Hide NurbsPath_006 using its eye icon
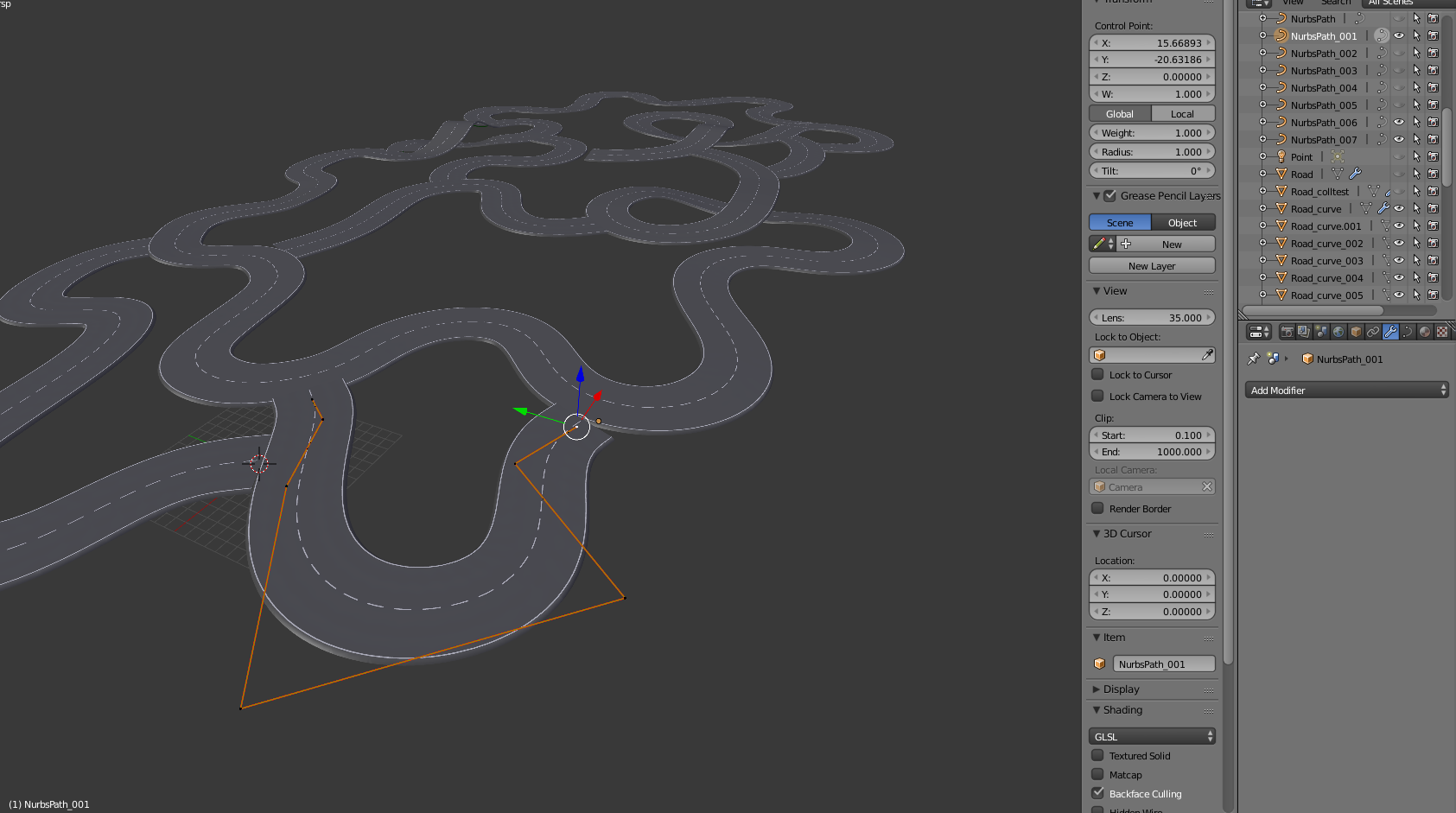 pyautogui.click(x=1399, y=122)
